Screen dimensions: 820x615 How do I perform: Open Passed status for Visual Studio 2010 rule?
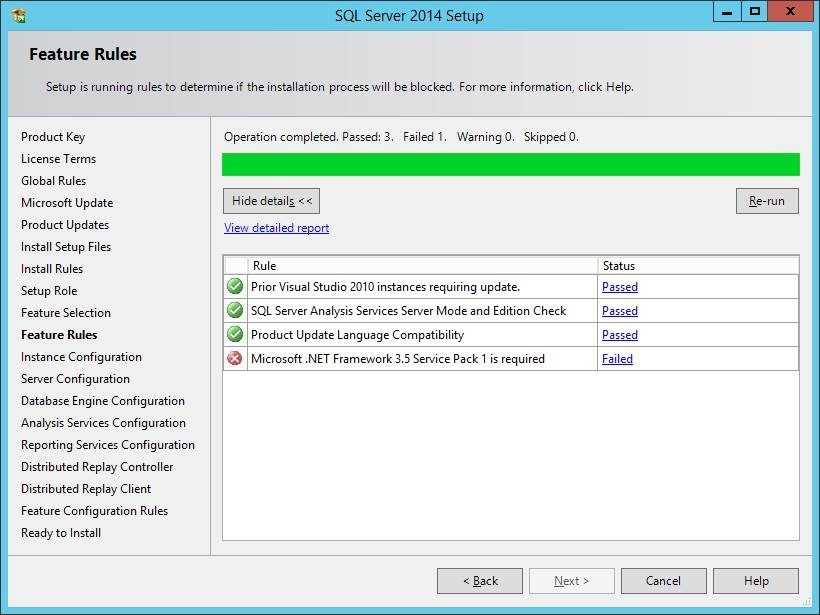pyautogui.click(x=620, y=287)
